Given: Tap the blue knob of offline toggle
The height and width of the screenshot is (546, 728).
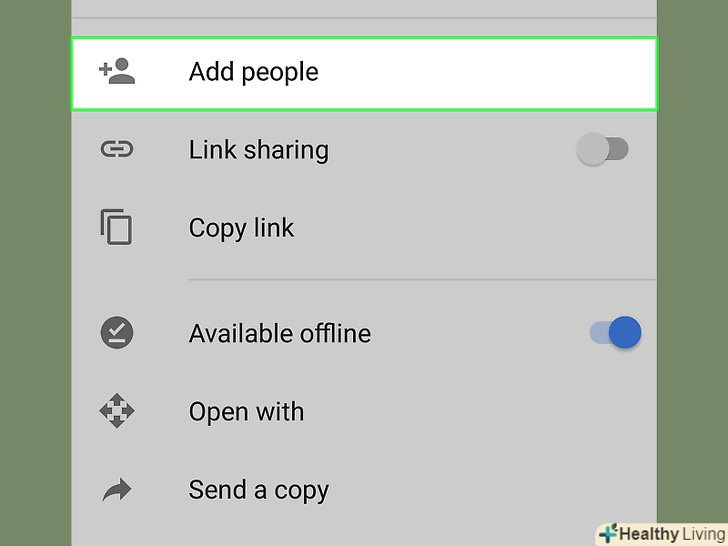Looking at the screenshot, I should pyautogui.click(x=625, y=332).
